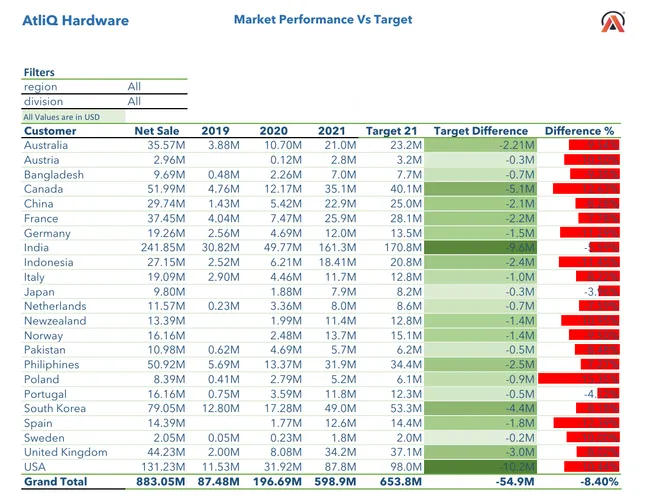Open the region filter value All
Image resolution: width=650 pixels, height=500 pixels.
pos(134,87)
